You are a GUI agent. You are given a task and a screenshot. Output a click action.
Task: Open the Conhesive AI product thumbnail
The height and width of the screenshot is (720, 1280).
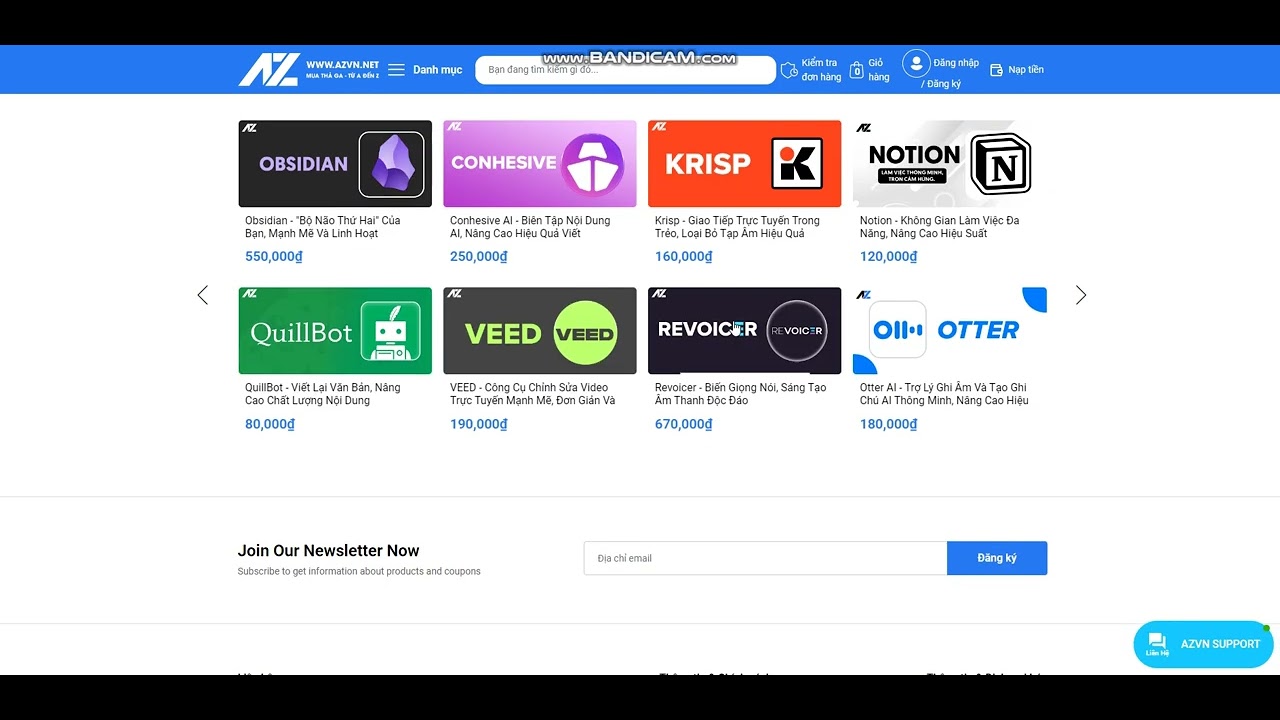[540, 164]
